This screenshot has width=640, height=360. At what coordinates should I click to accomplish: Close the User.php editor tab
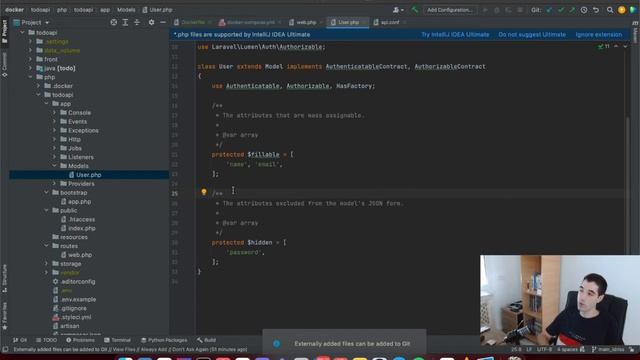pyautogui.click(x=364, y=22)
